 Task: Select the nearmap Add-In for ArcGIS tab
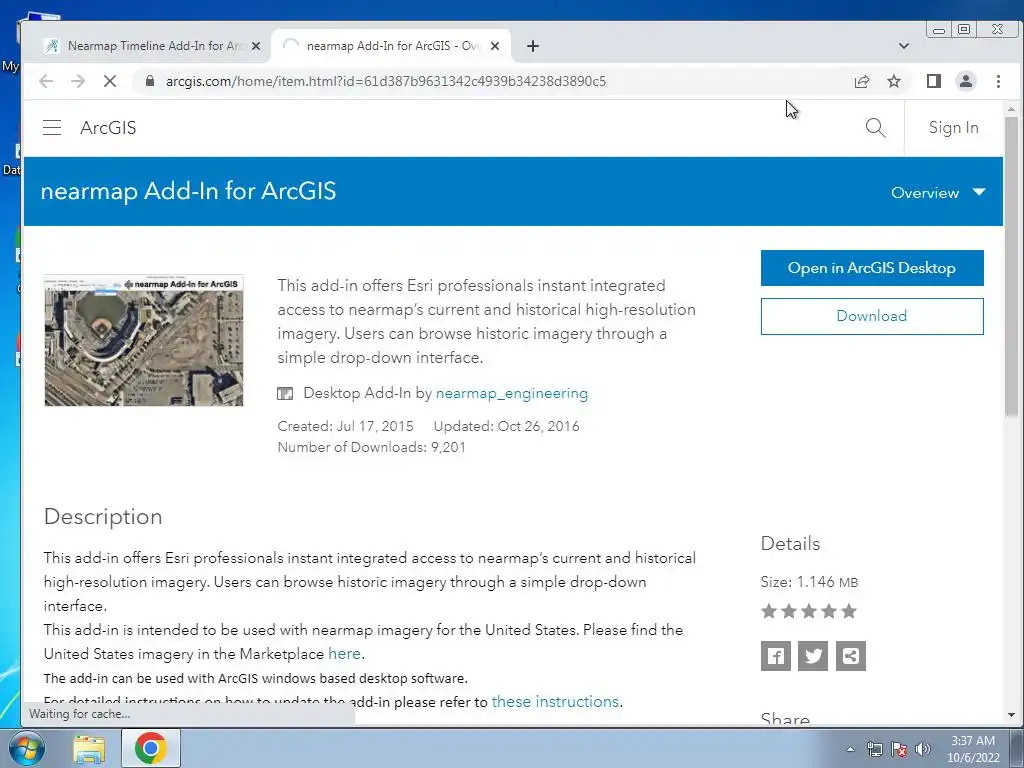391,46
